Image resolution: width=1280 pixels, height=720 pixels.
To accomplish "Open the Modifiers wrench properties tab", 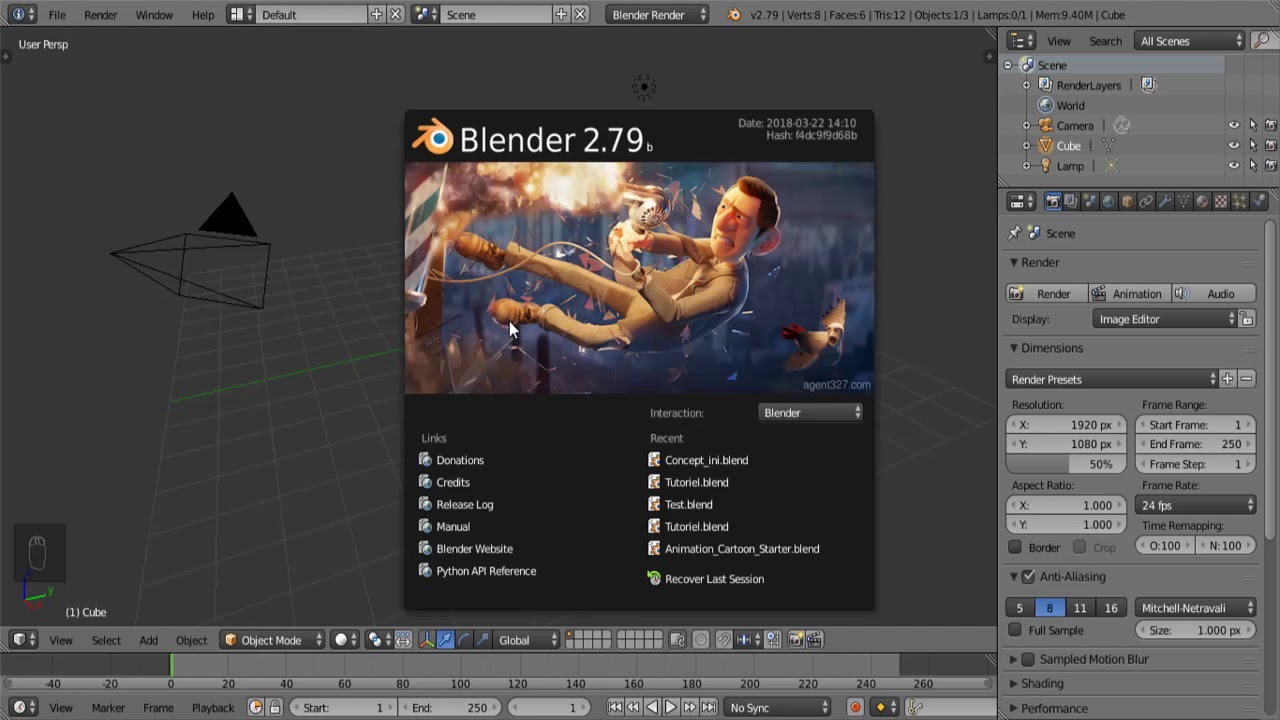I will pos(1165,201).
